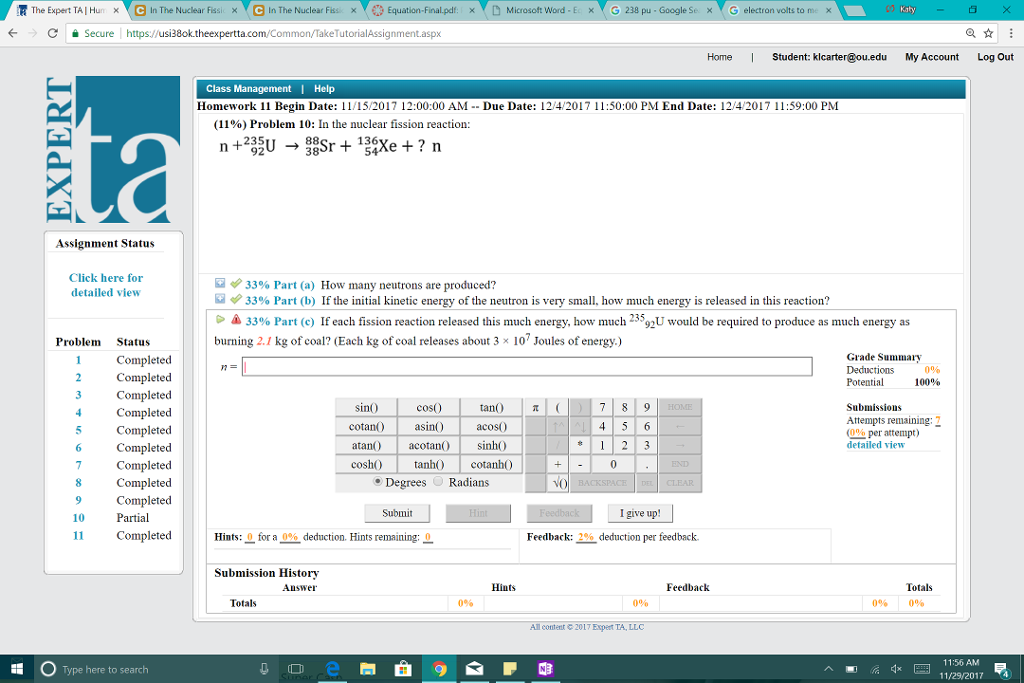The width and height of the screenshot is (1024, 683).
Task: Insert the cosh() function
Action: pyautogui.click(x=365, y=463)
